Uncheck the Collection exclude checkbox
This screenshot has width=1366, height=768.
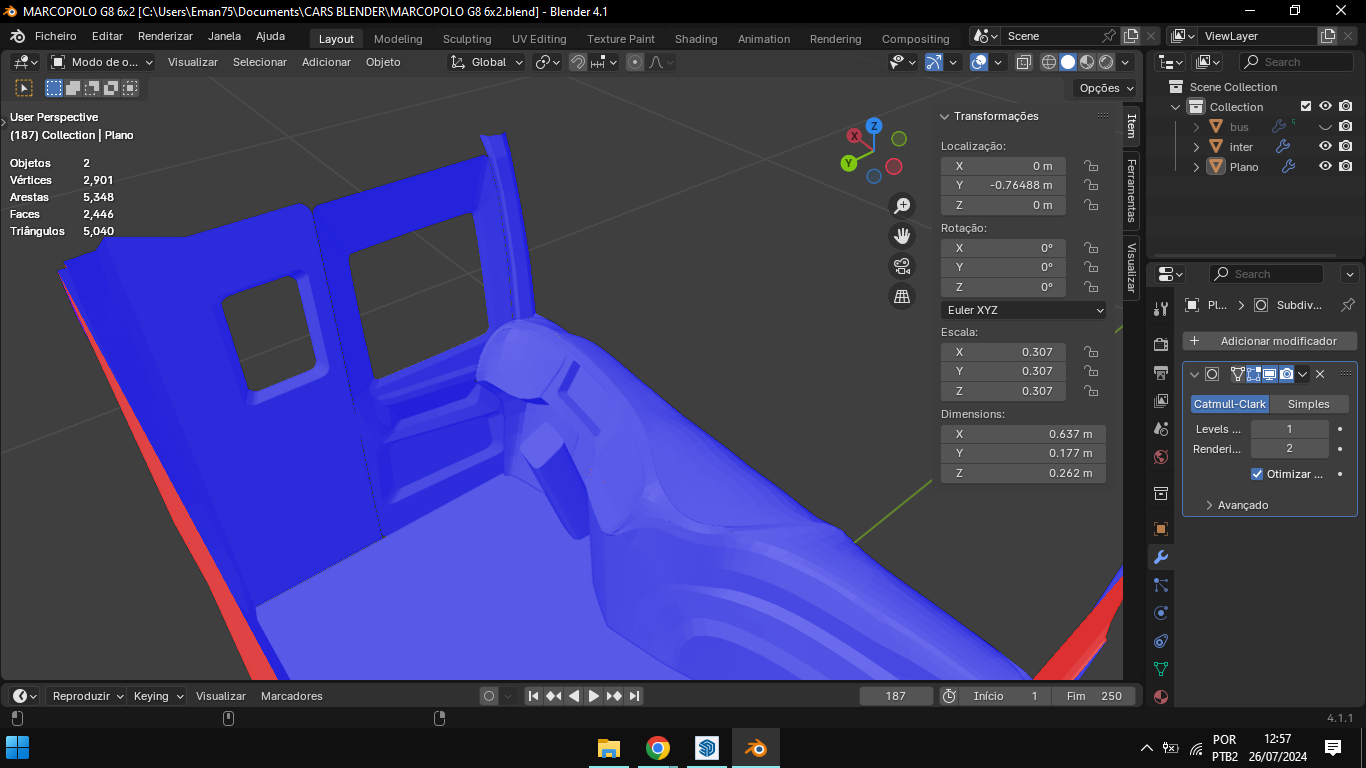click(x=1305, y=107)
